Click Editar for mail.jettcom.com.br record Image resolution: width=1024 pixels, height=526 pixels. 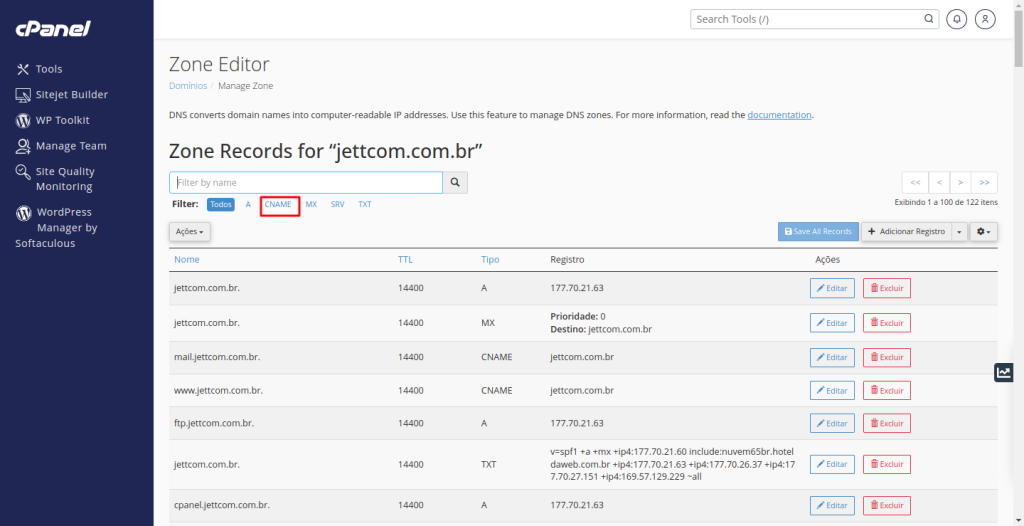point(832,357)
